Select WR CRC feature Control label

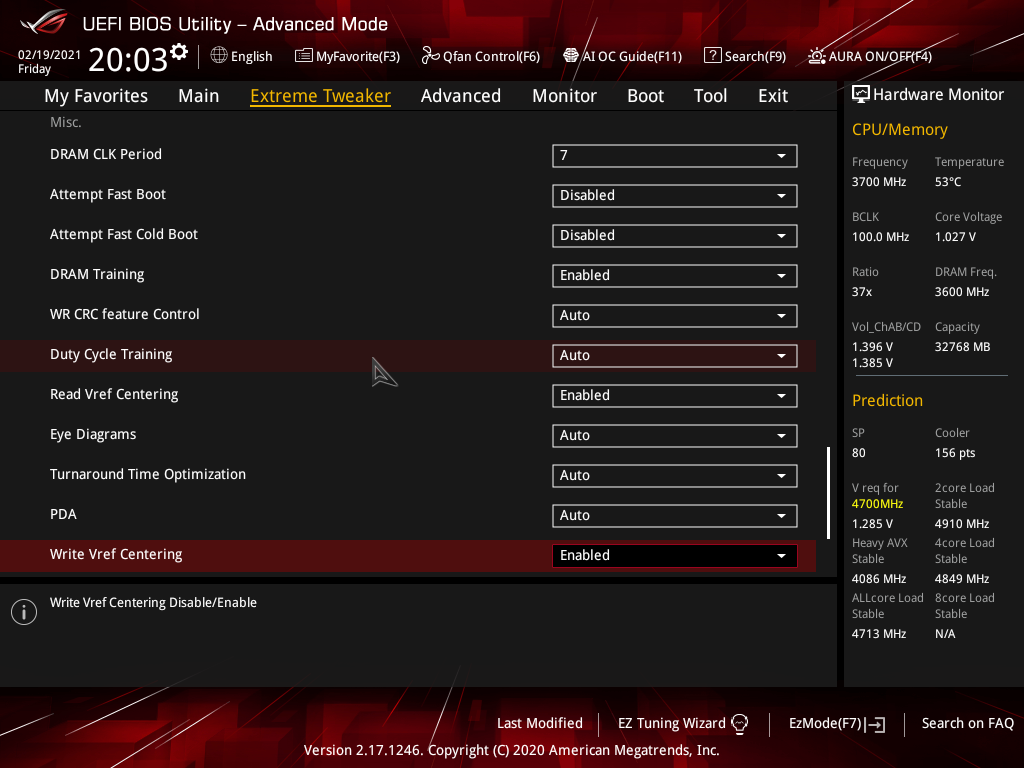pyautogui.click(x=125, y=314)
